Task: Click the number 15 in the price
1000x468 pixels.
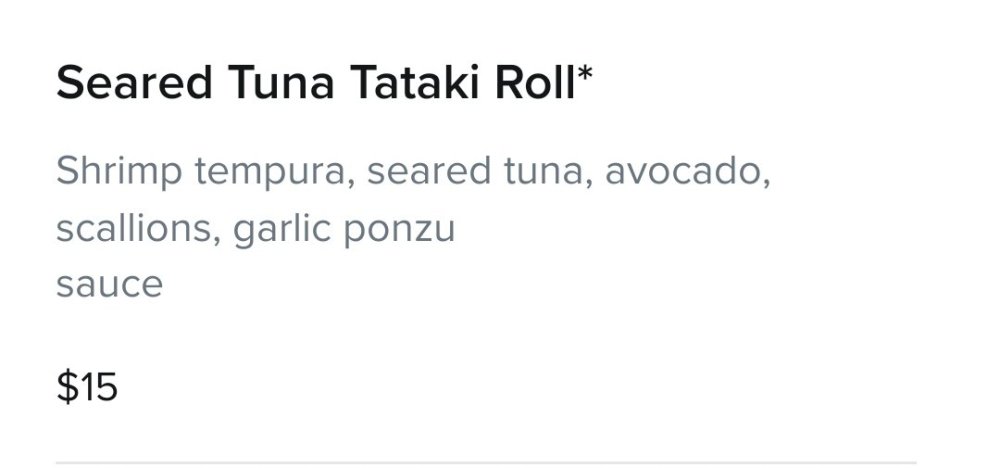Action: point(98,388)
